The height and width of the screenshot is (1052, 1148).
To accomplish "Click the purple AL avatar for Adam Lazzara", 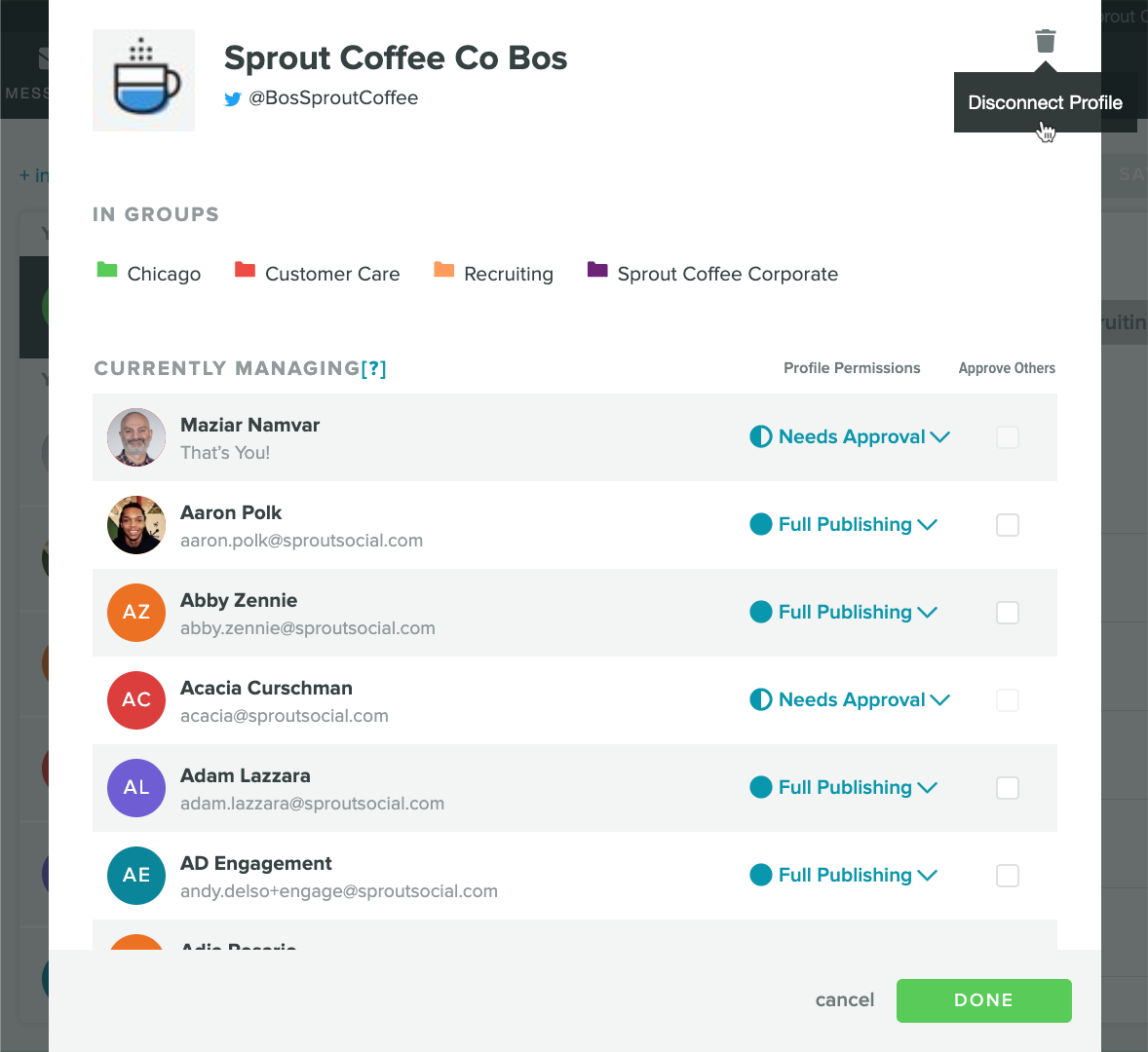I will 136,788.
